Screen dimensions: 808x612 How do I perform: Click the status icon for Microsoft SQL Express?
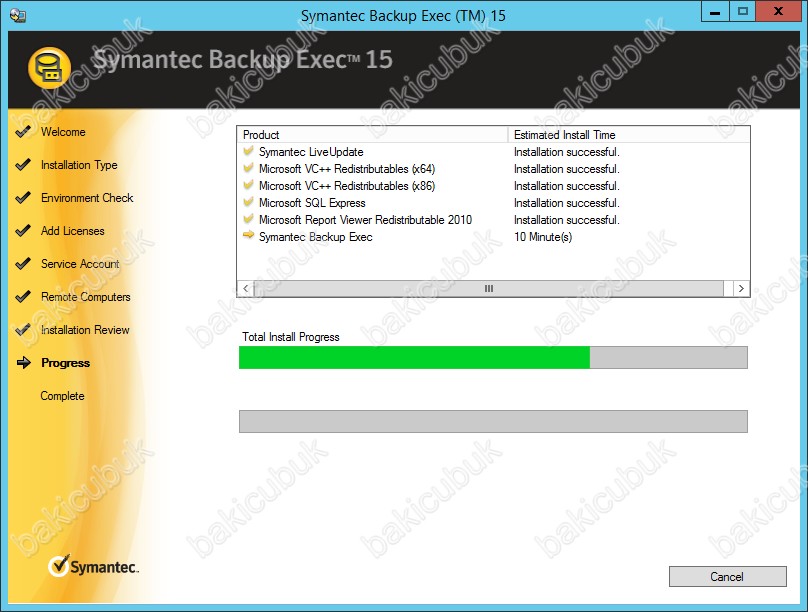point(248,202)
